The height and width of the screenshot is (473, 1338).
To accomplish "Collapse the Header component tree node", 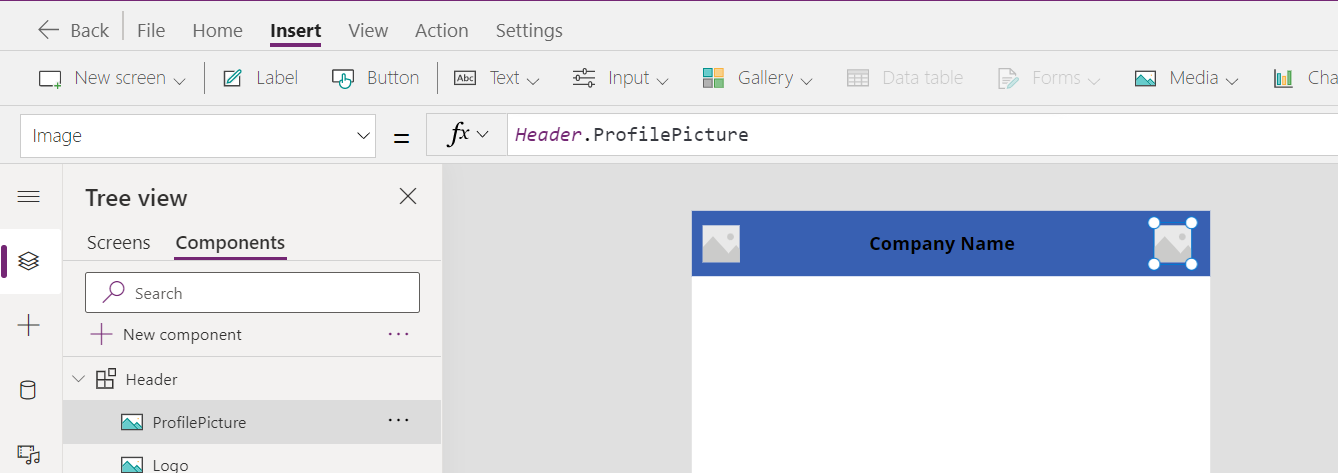I will 79,379.
